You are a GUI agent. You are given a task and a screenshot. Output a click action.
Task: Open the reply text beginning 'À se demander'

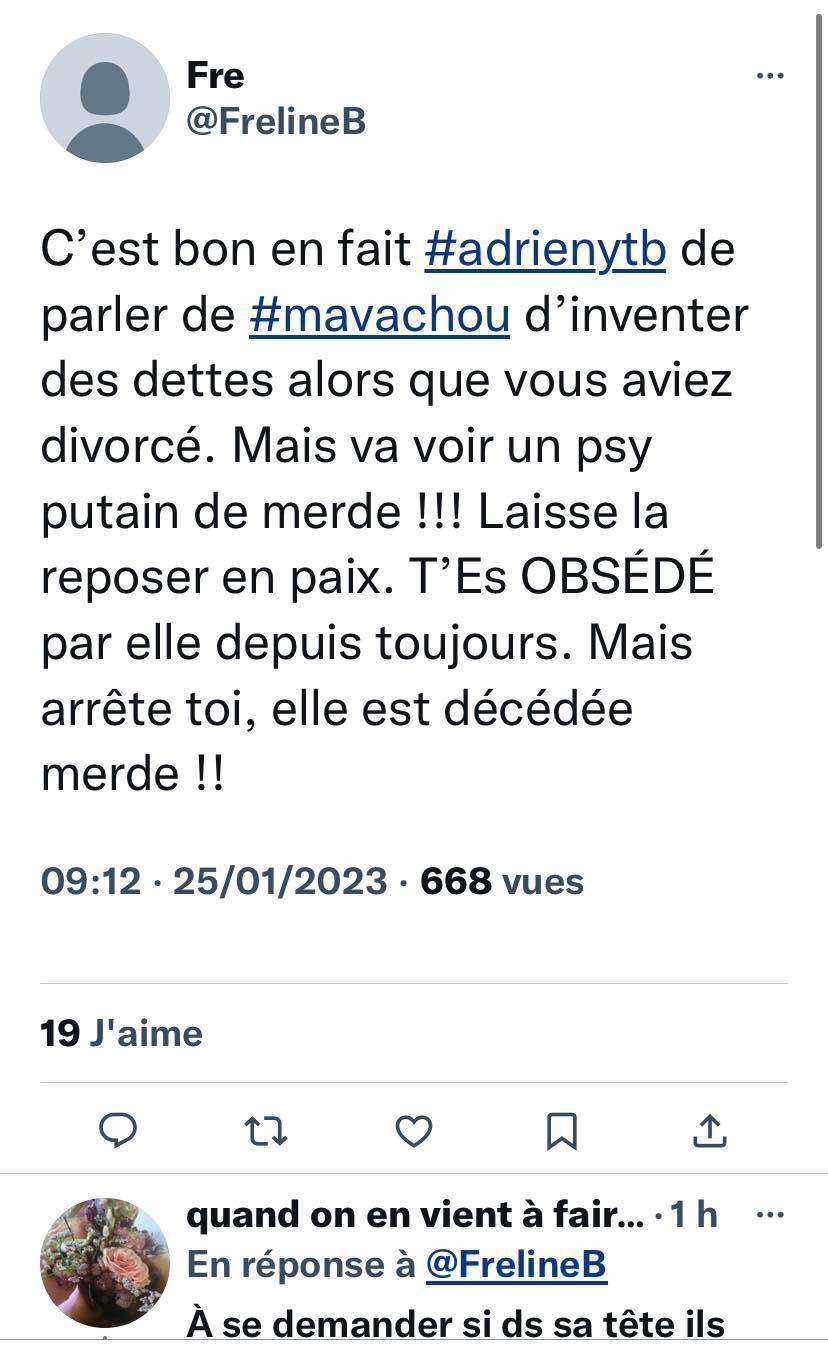[x=455, y=1324]
